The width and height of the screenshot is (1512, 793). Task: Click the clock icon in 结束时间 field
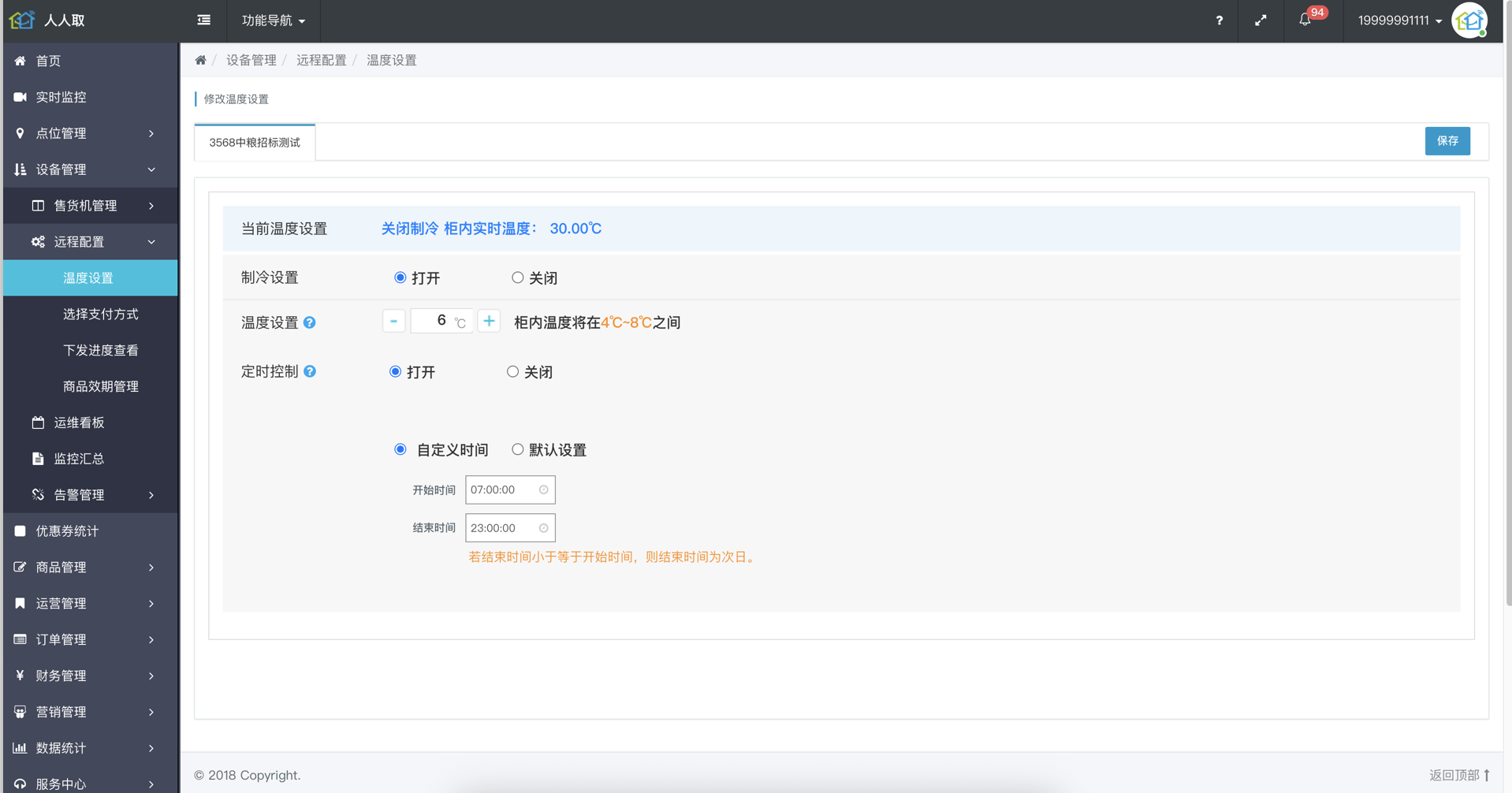pos(543,528)
